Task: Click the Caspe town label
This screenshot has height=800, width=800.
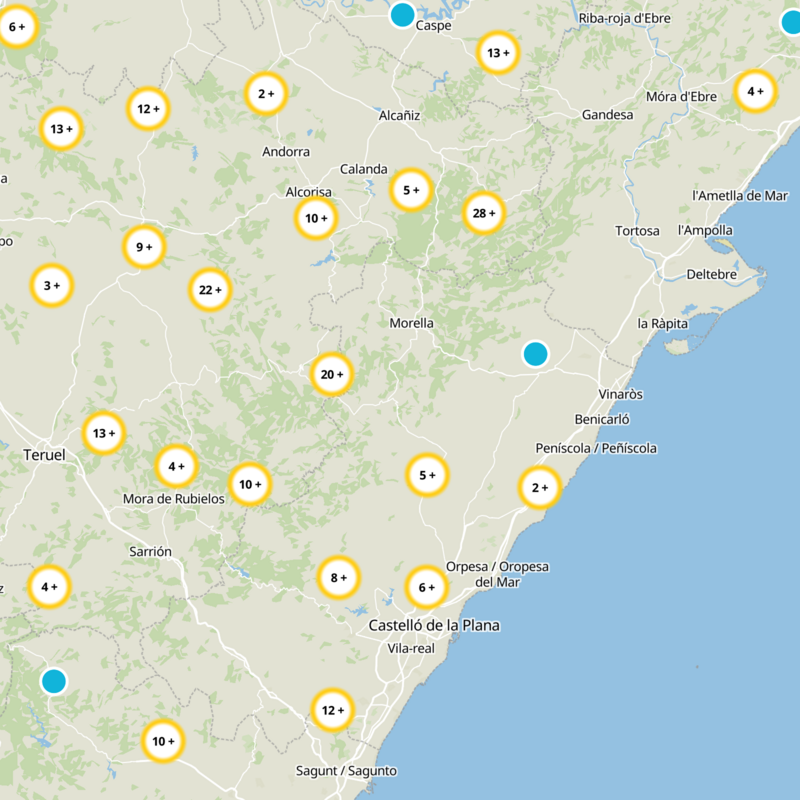Action: click(x=434, y=26)
